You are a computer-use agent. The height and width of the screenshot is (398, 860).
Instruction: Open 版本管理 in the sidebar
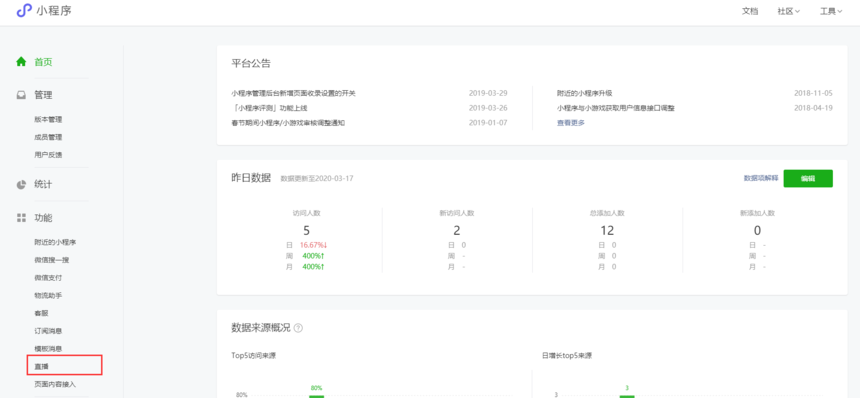coord(48,120)
